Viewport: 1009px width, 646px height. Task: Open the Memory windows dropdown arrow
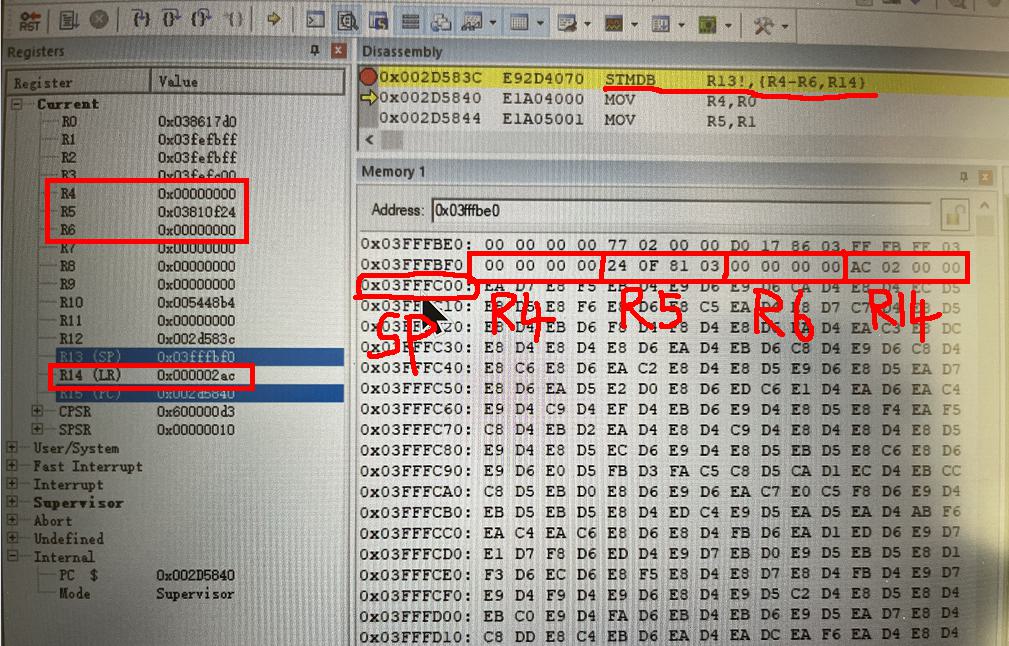540,24
